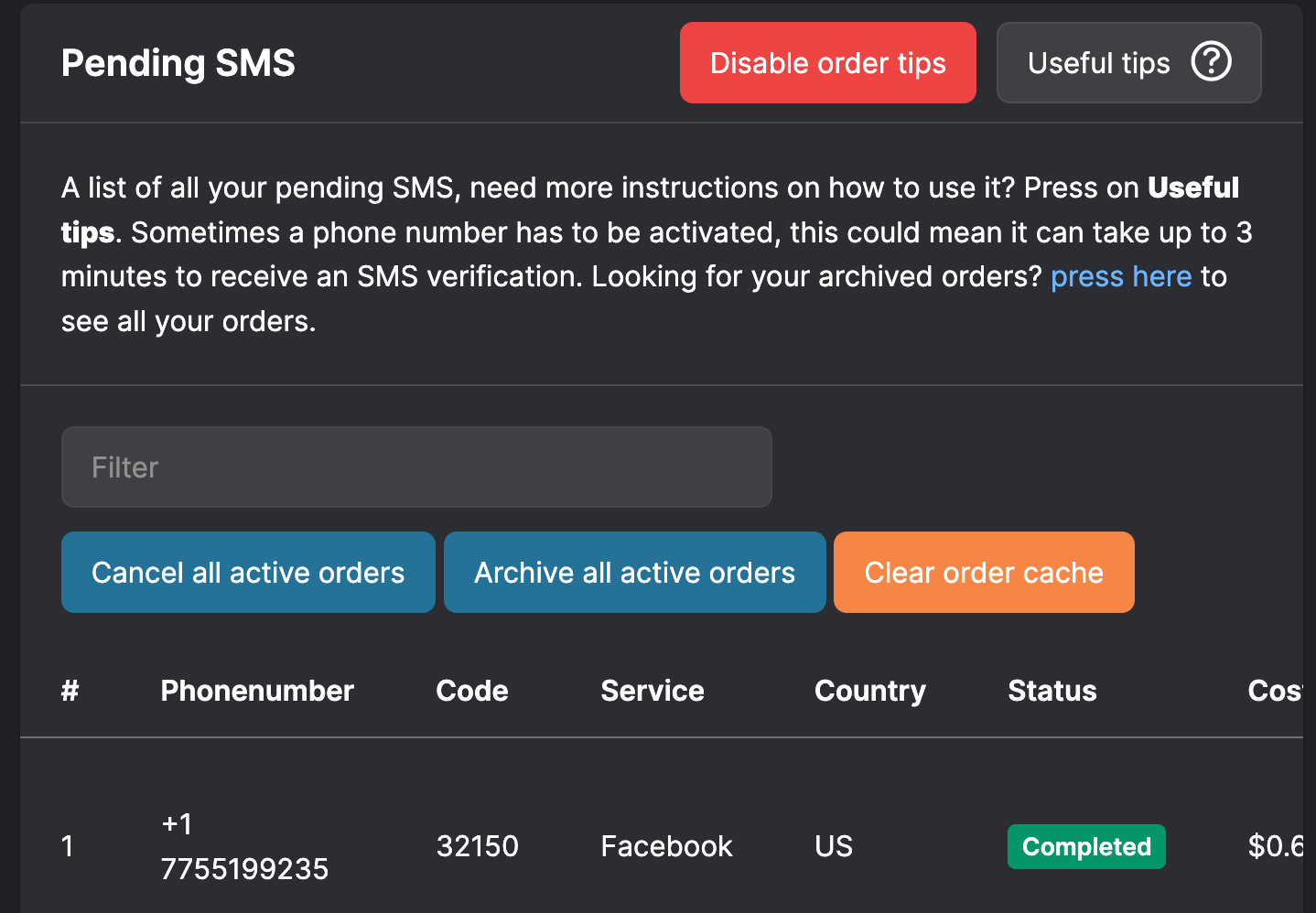Viewport: 1316px width, 913px height.
Task: Click the Status column header
Action: (x=1052, y=691)
